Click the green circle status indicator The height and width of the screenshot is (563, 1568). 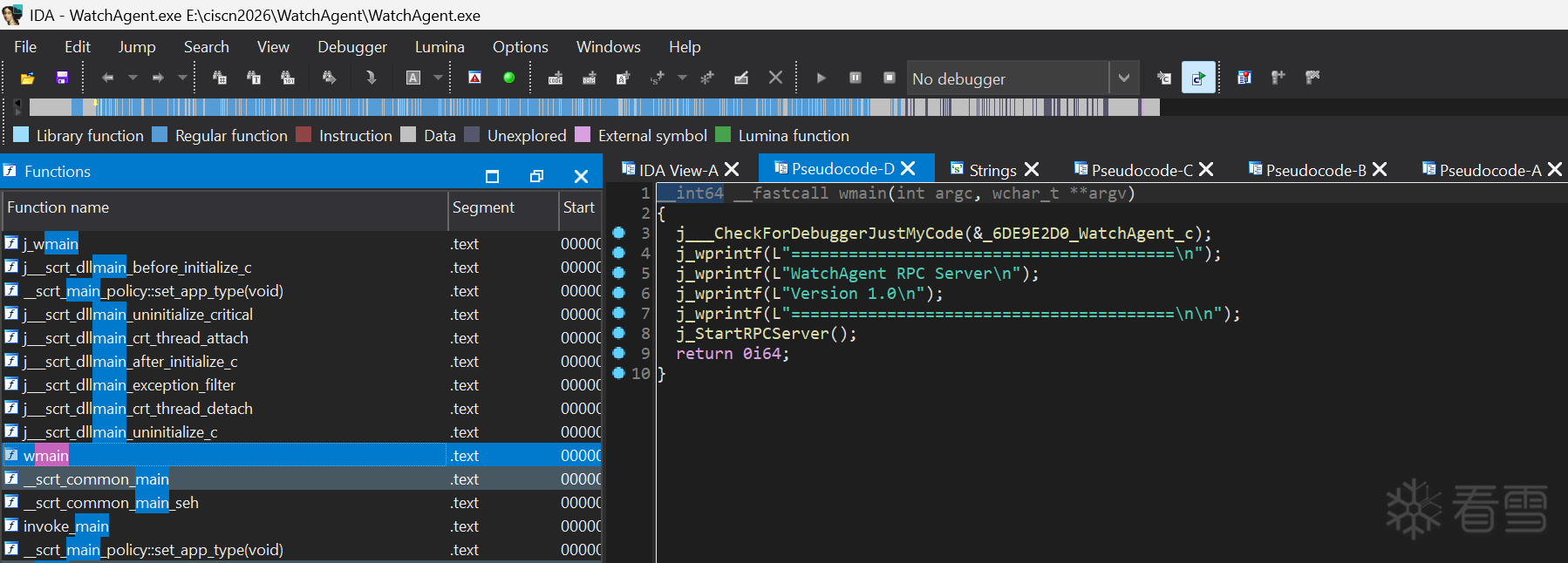click(x=509, y=78)
